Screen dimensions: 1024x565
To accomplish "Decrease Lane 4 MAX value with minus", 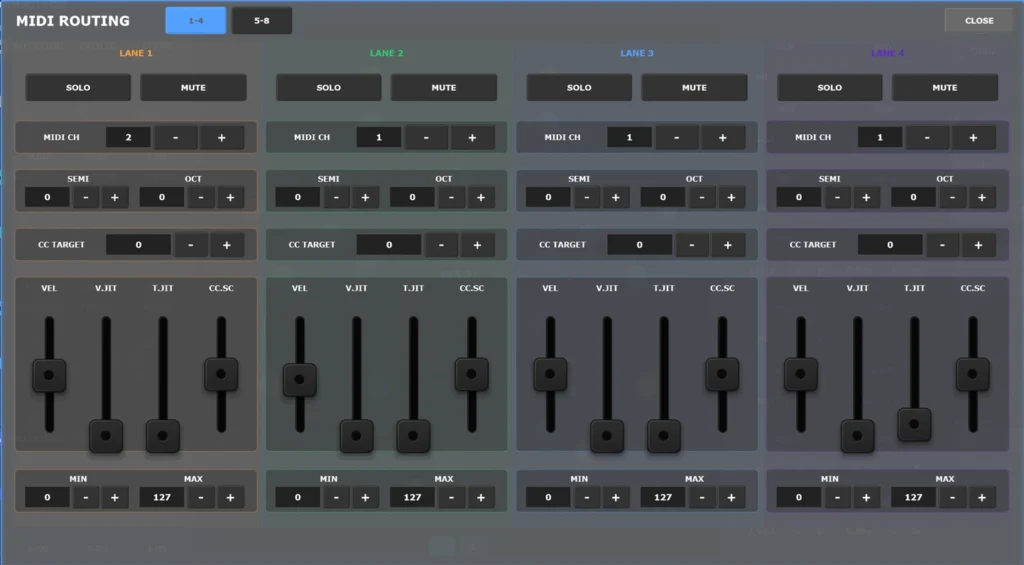I will (x=952, y=498).
